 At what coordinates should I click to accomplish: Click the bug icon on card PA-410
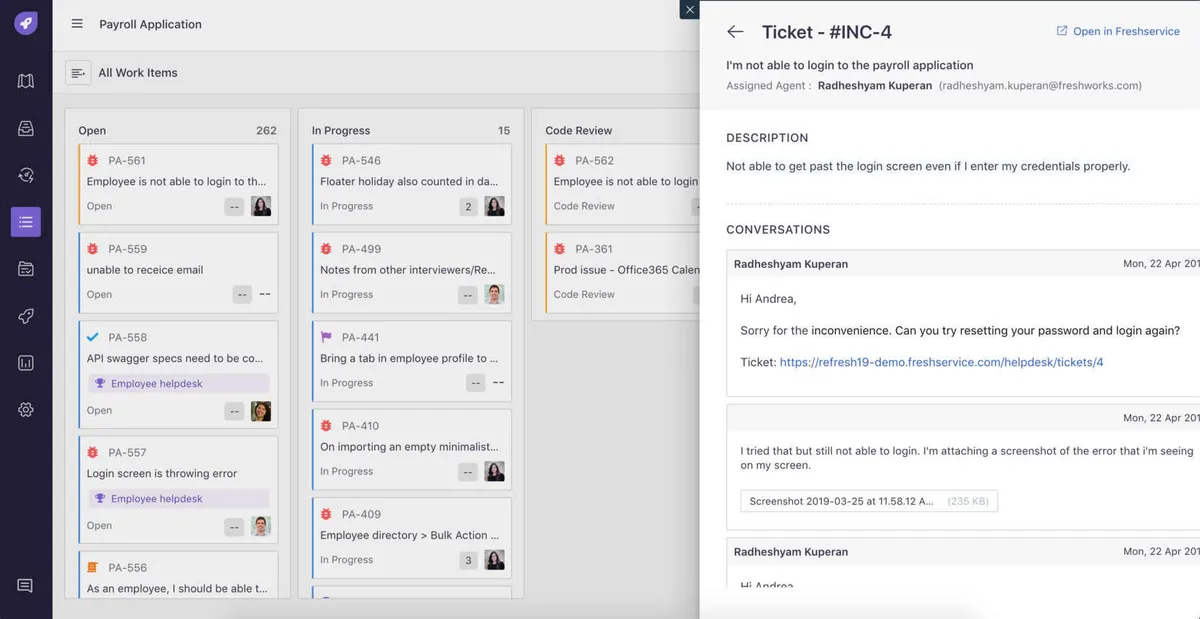(326, 426)
